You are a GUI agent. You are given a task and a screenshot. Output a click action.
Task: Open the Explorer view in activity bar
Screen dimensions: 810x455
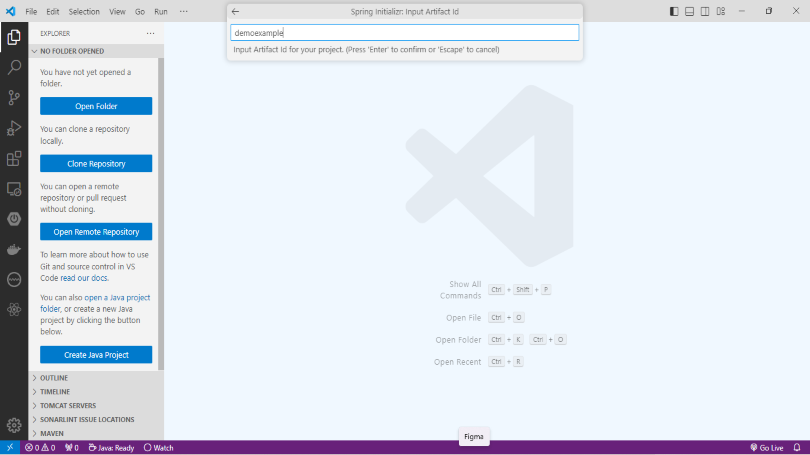point(14,37)
